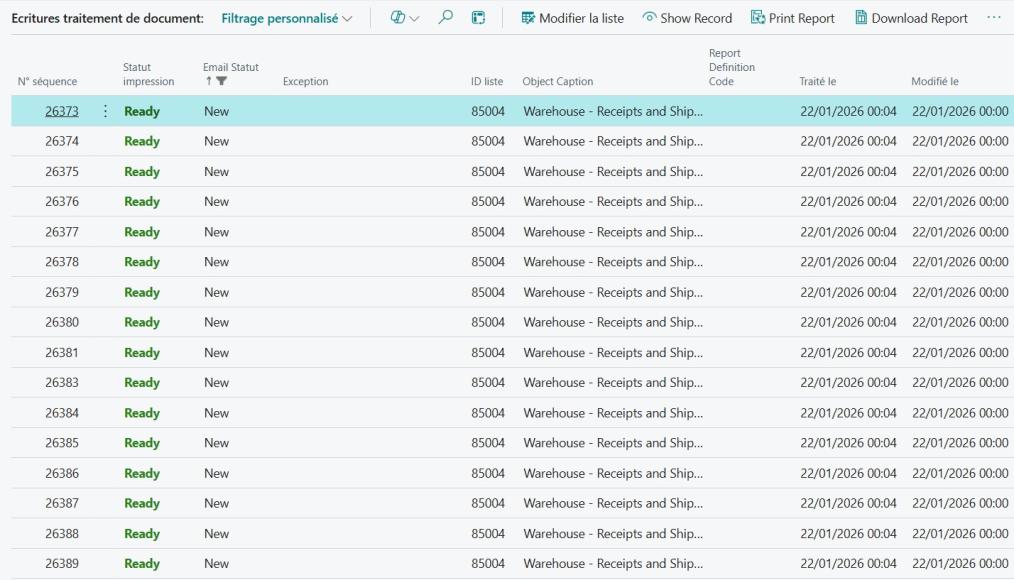Click the Traité le column header
1014x580 pixels.
tap(817, 82)
